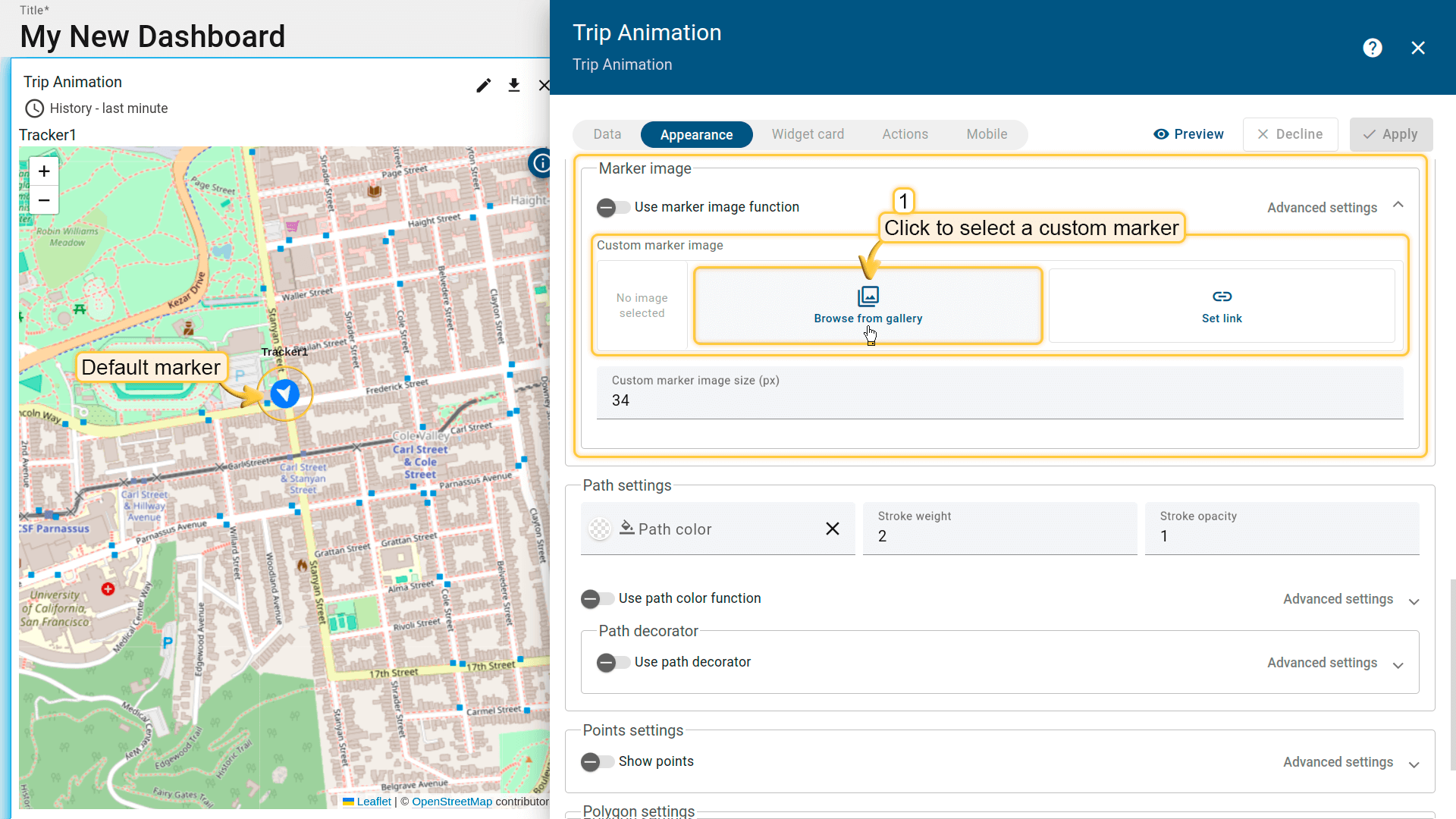Click the Path color transparent swatch

pos(600,529)
